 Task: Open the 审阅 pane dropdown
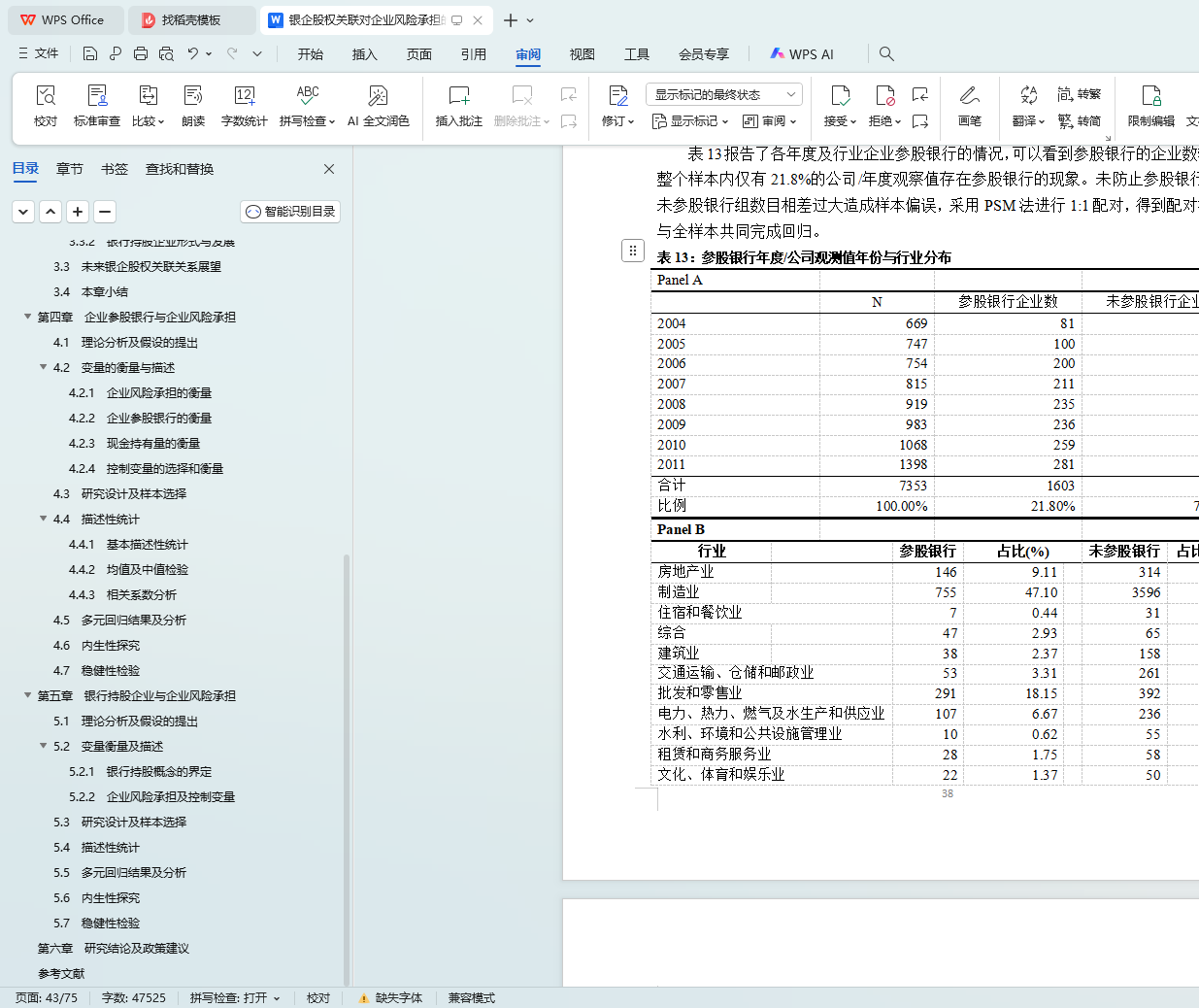coord(770,121)
